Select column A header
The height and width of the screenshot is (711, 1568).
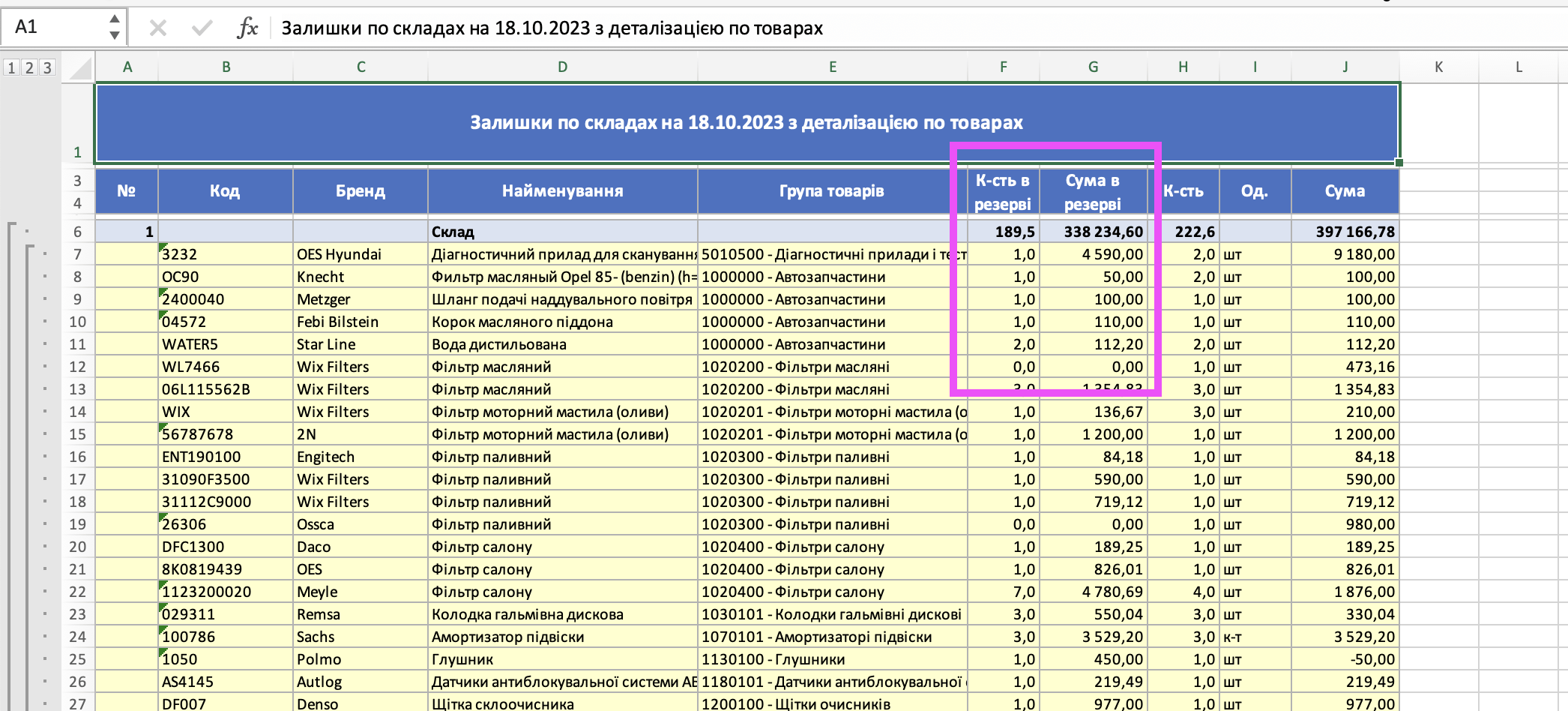(x=127, y=67)
